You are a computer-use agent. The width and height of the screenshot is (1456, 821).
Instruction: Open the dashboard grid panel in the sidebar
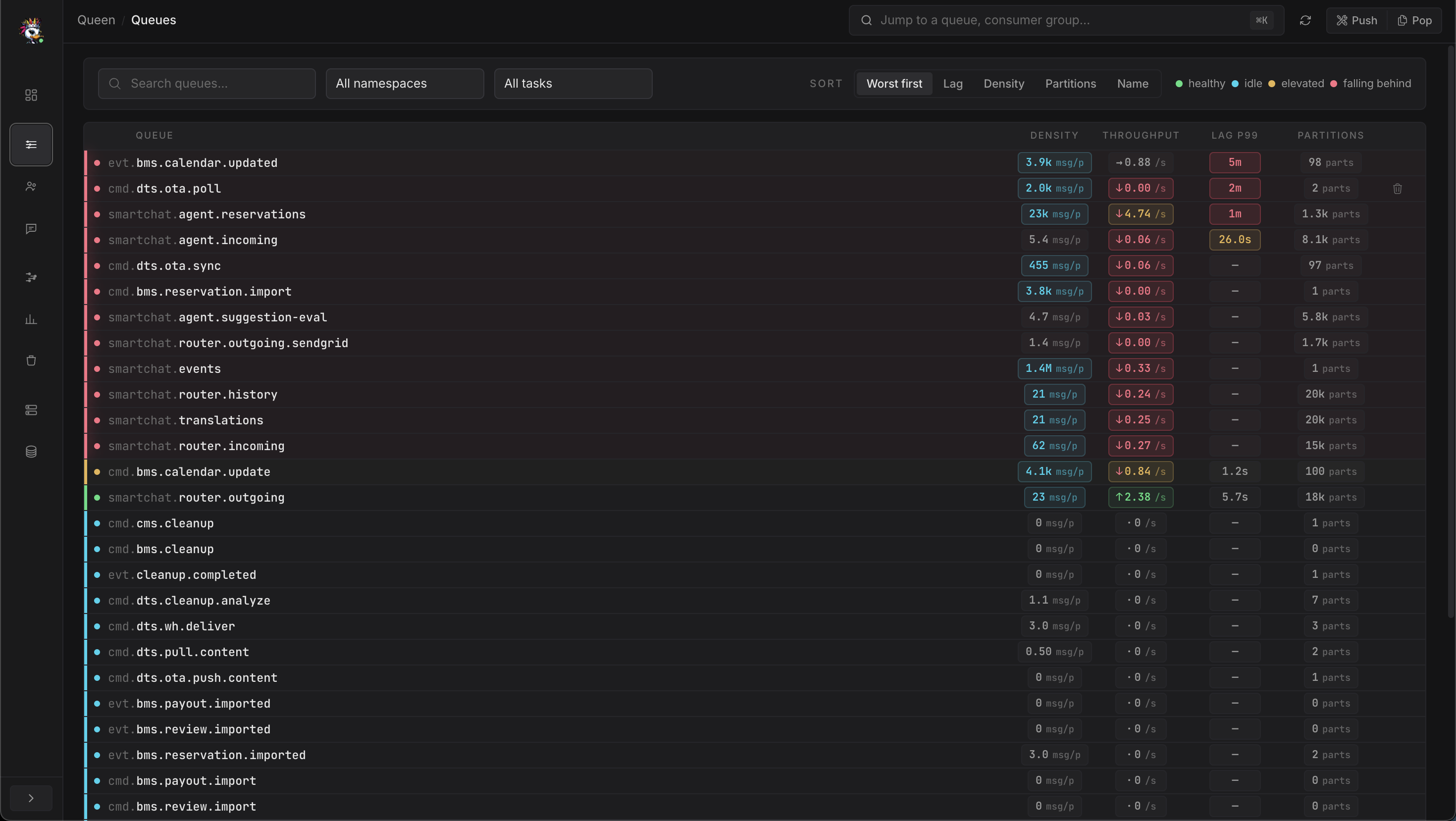pyautogui.click(x=31, y=95)
